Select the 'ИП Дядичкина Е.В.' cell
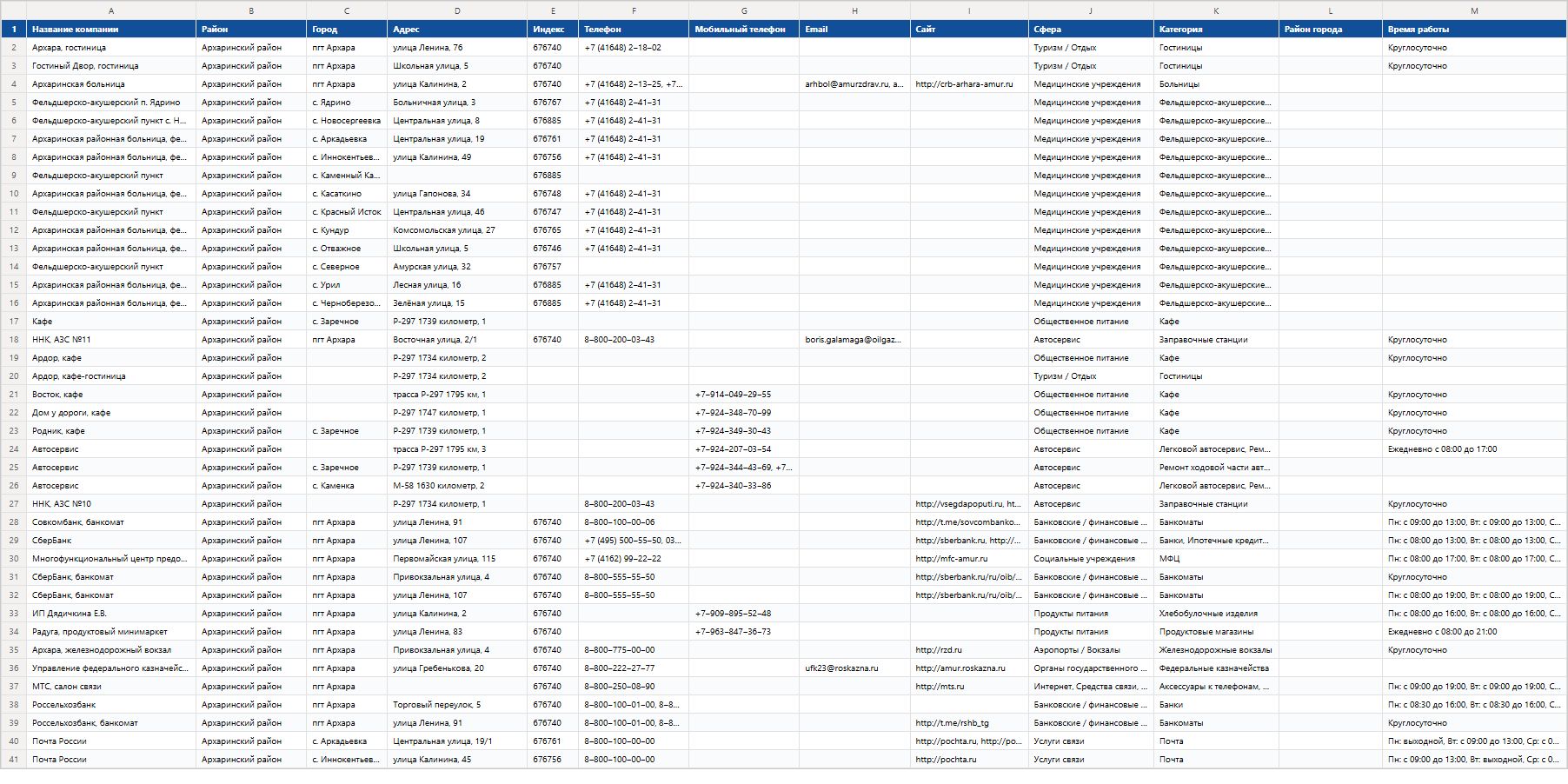This screenshot has height=784, width=1568. (111, 614)
